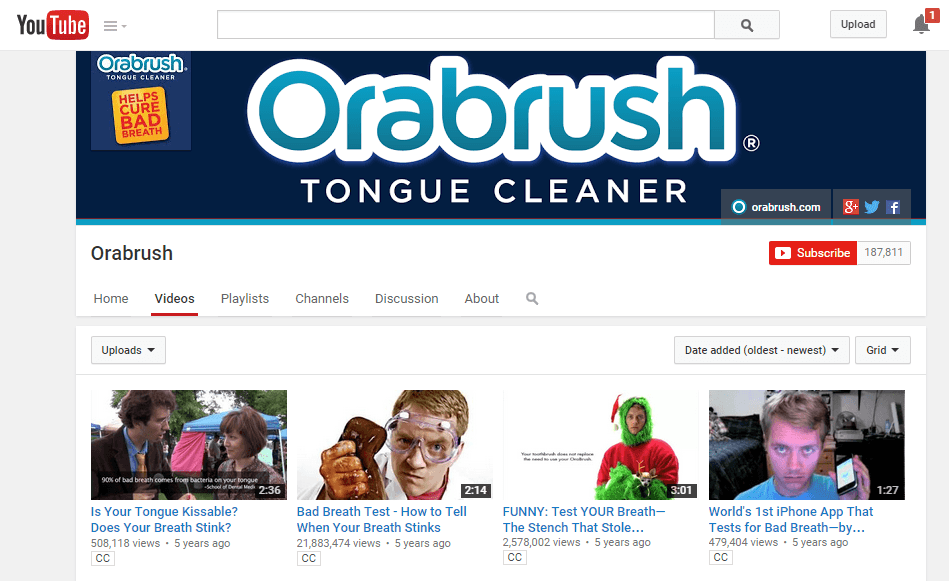The height and width of the screenshot is (581, 949).
Task: Open Orabrush Twitter page icon
Action: point(872,207)
